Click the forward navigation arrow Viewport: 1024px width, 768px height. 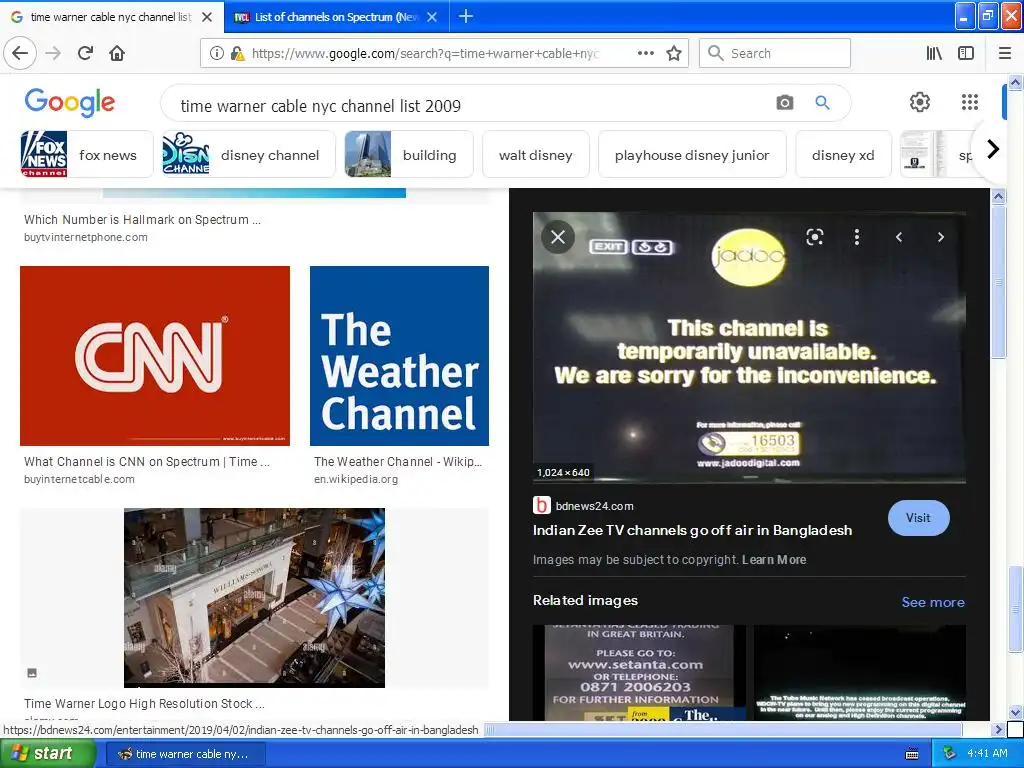click(x=53, y=53)
